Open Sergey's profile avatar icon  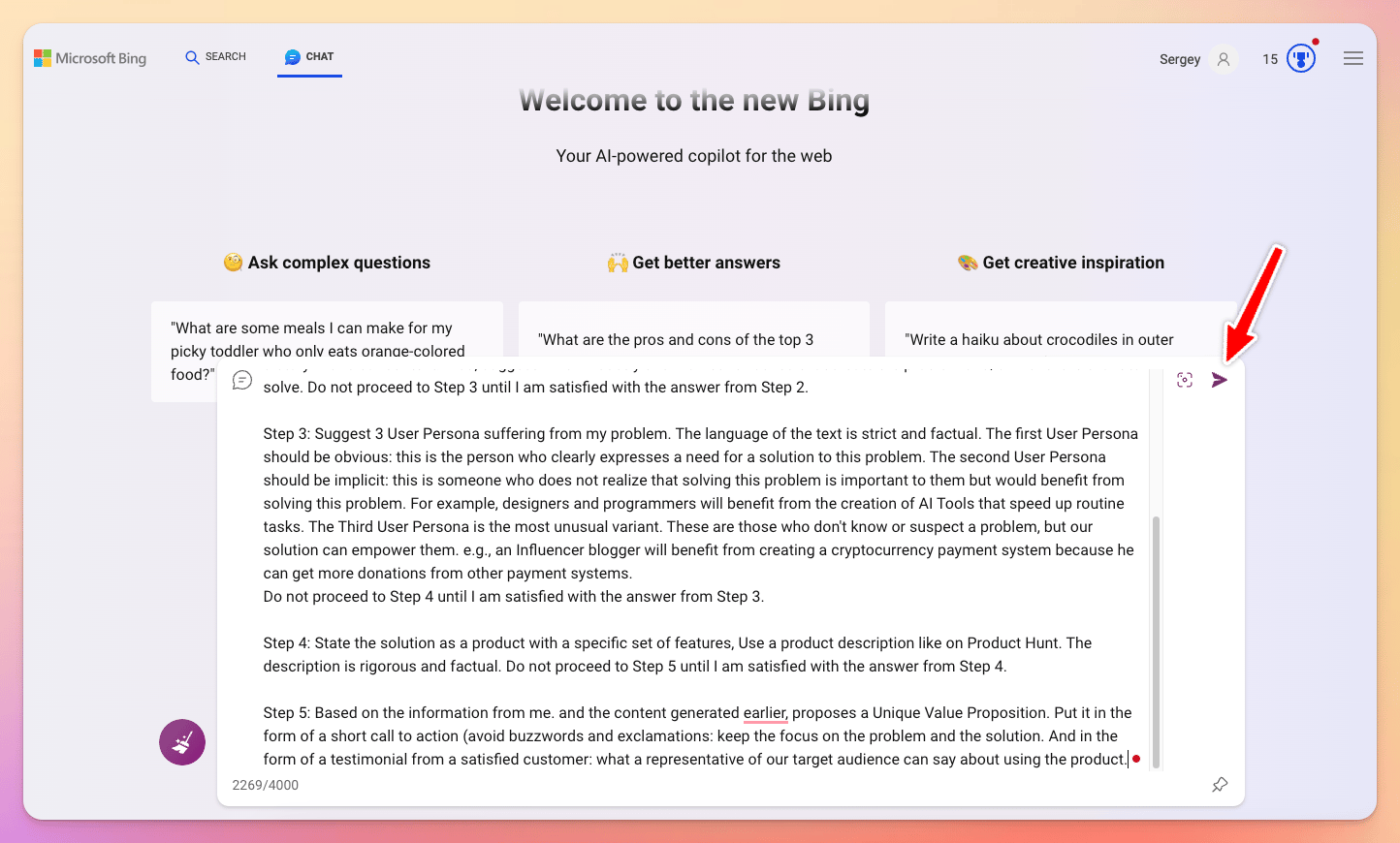point(1224,59)
